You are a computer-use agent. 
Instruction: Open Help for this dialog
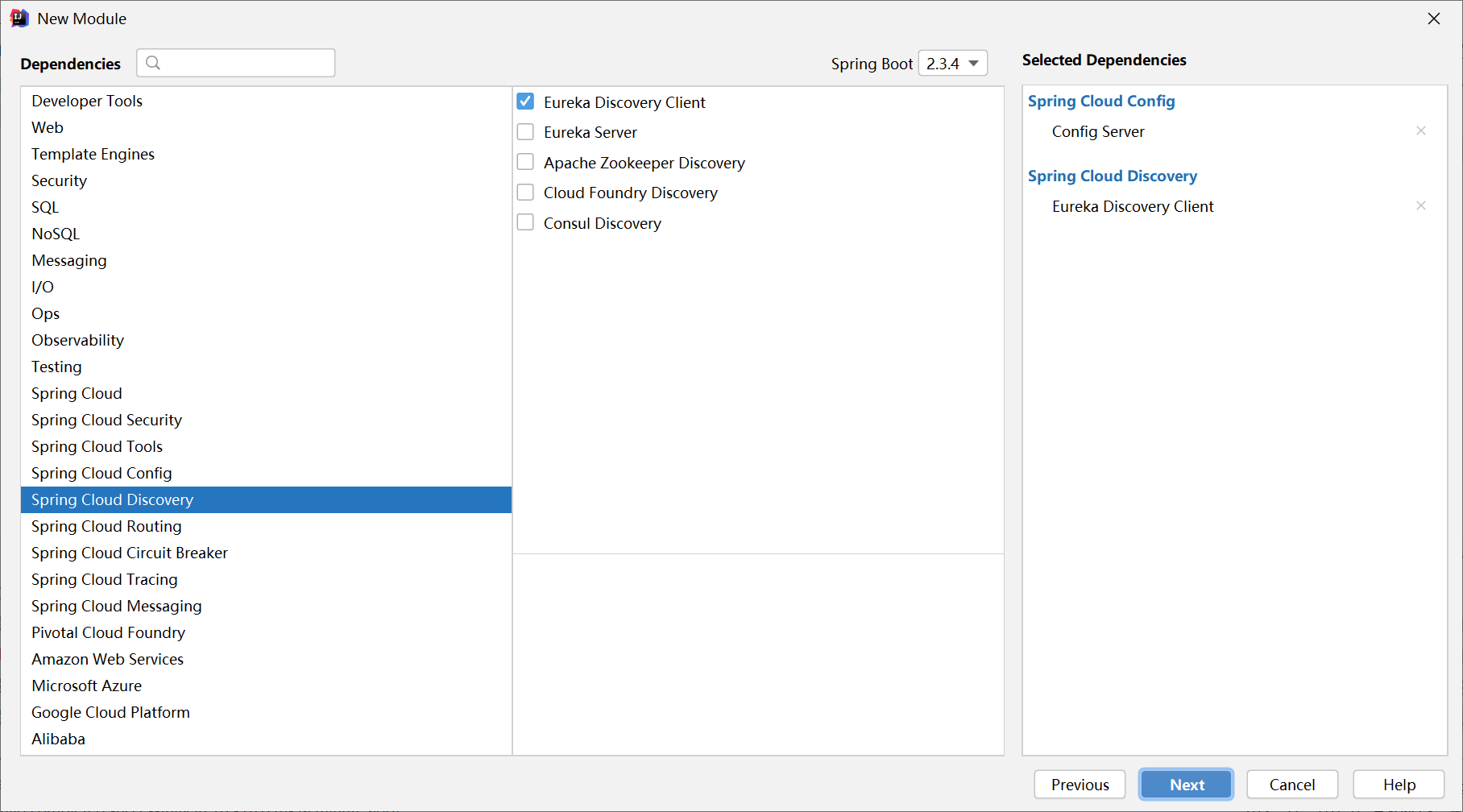(x=1399, y=785)
